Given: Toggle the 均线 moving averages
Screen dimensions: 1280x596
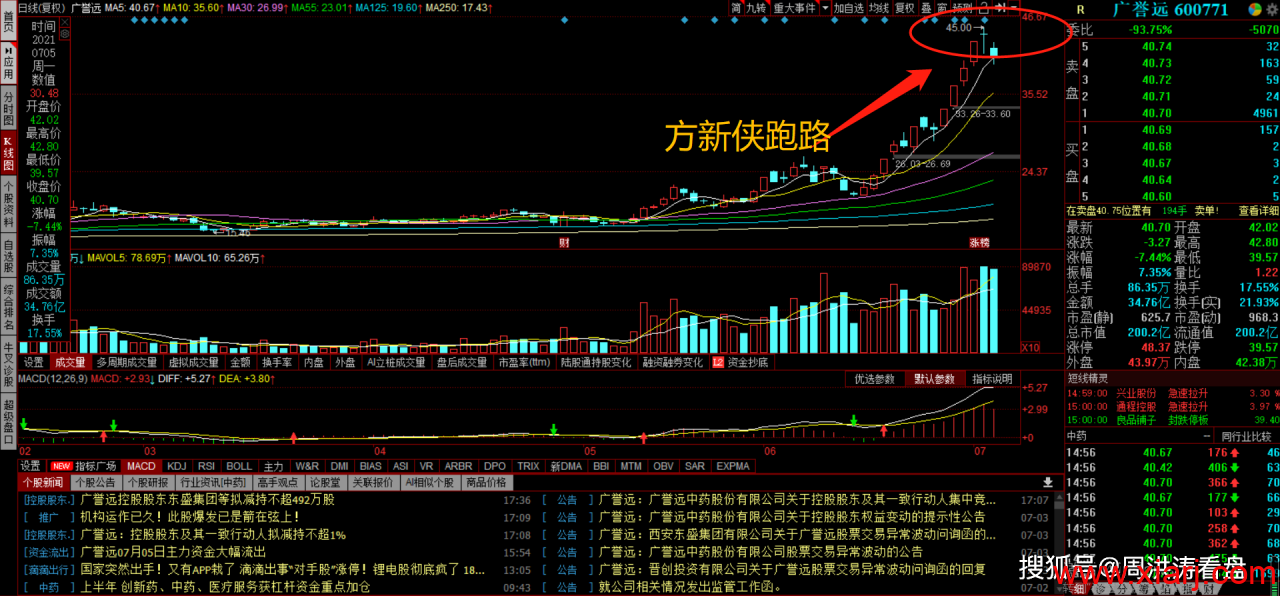Looking at the screenshot, I should point(879,8).
